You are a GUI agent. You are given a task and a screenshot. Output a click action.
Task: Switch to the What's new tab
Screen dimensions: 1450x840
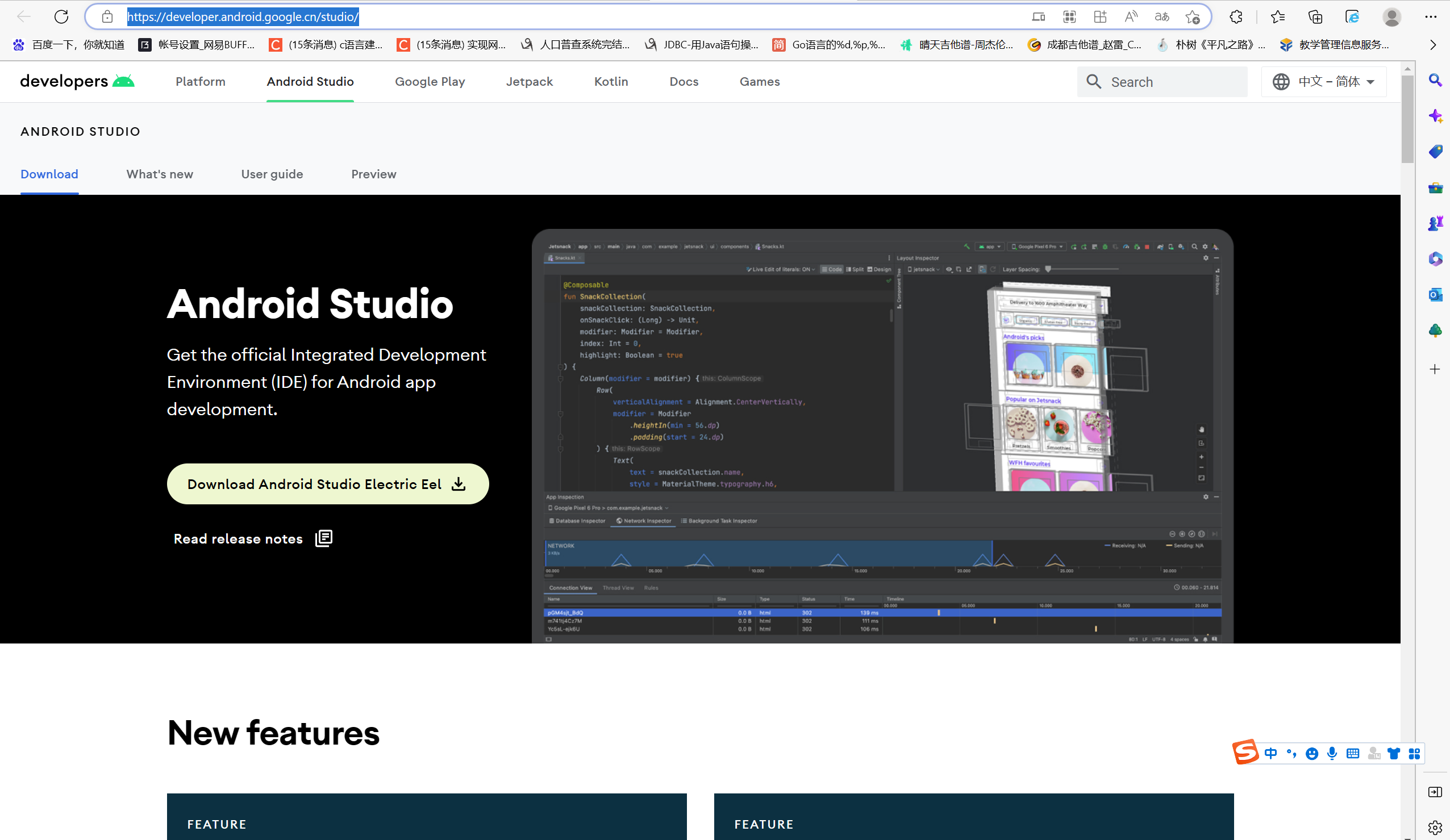[160, 174]
